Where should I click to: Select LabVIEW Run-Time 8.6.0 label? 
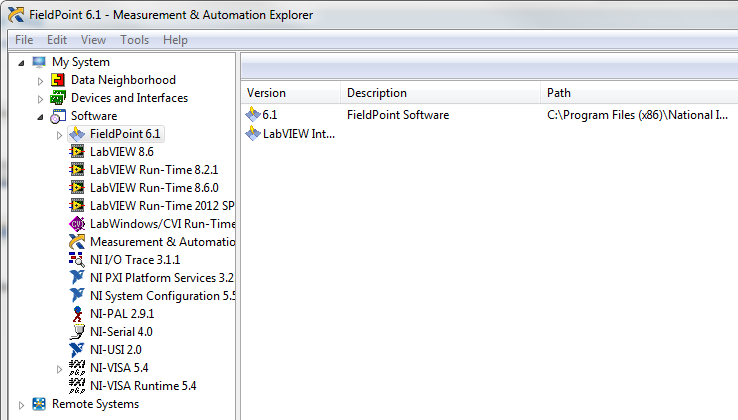154,187
